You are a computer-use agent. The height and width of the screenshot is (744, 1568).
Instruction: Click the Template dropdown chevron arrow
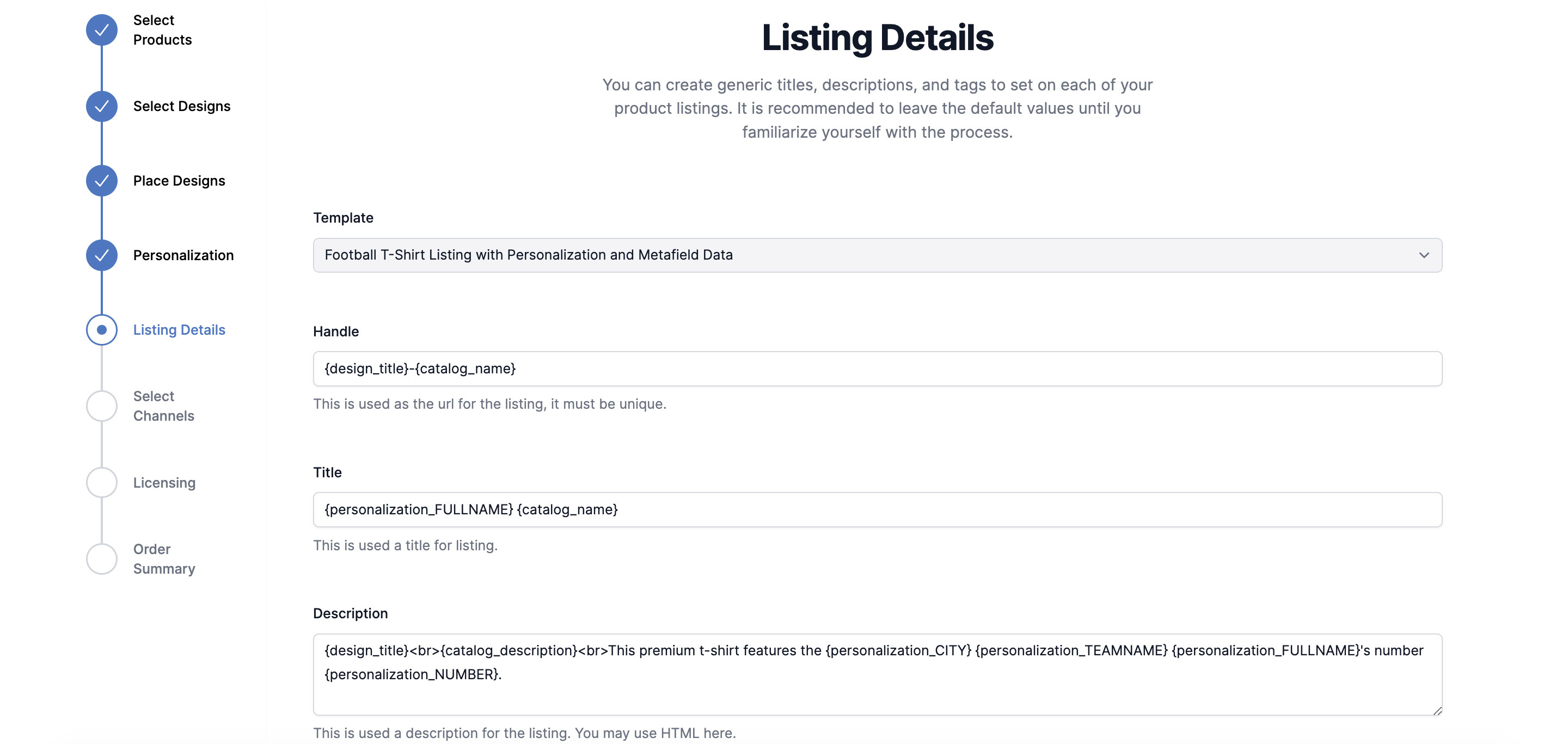(x=1424, y=255)
